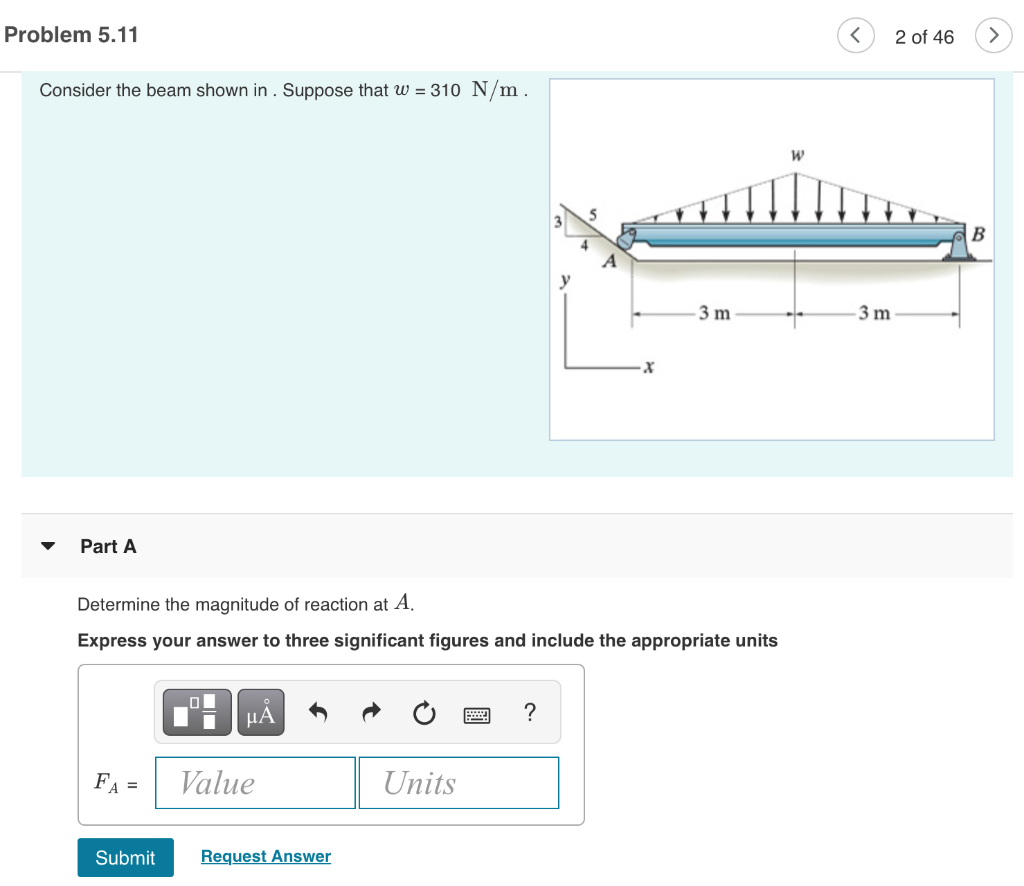Click the 2 of 46 item counter
The width and height of the screenshot is (1024, 886).
click(922, 36)
